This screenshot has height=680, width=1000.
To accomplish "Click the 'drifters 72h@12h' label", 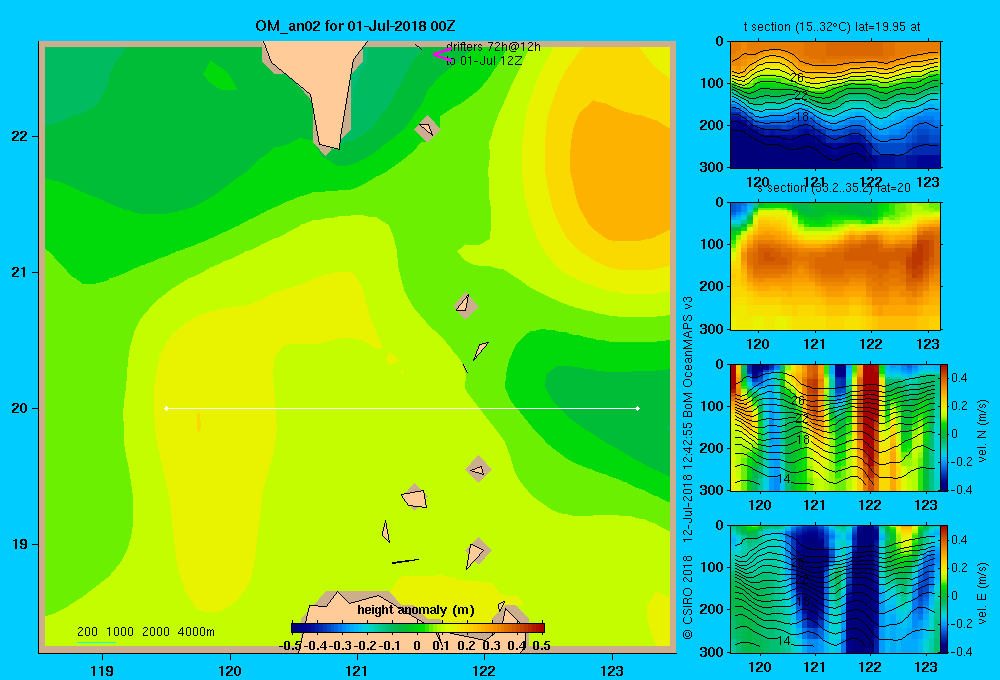I will pos(493,47).
